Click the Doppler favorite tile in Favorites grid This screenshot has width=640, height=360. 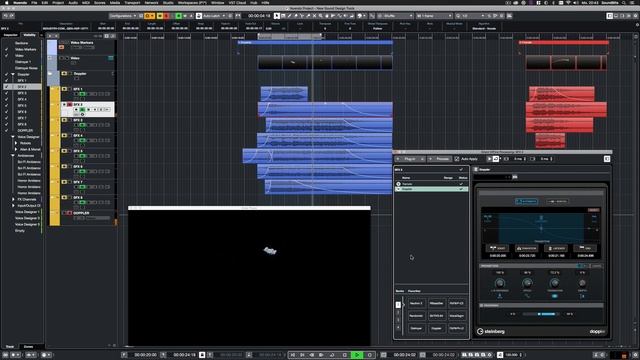(x=436, y=328)
